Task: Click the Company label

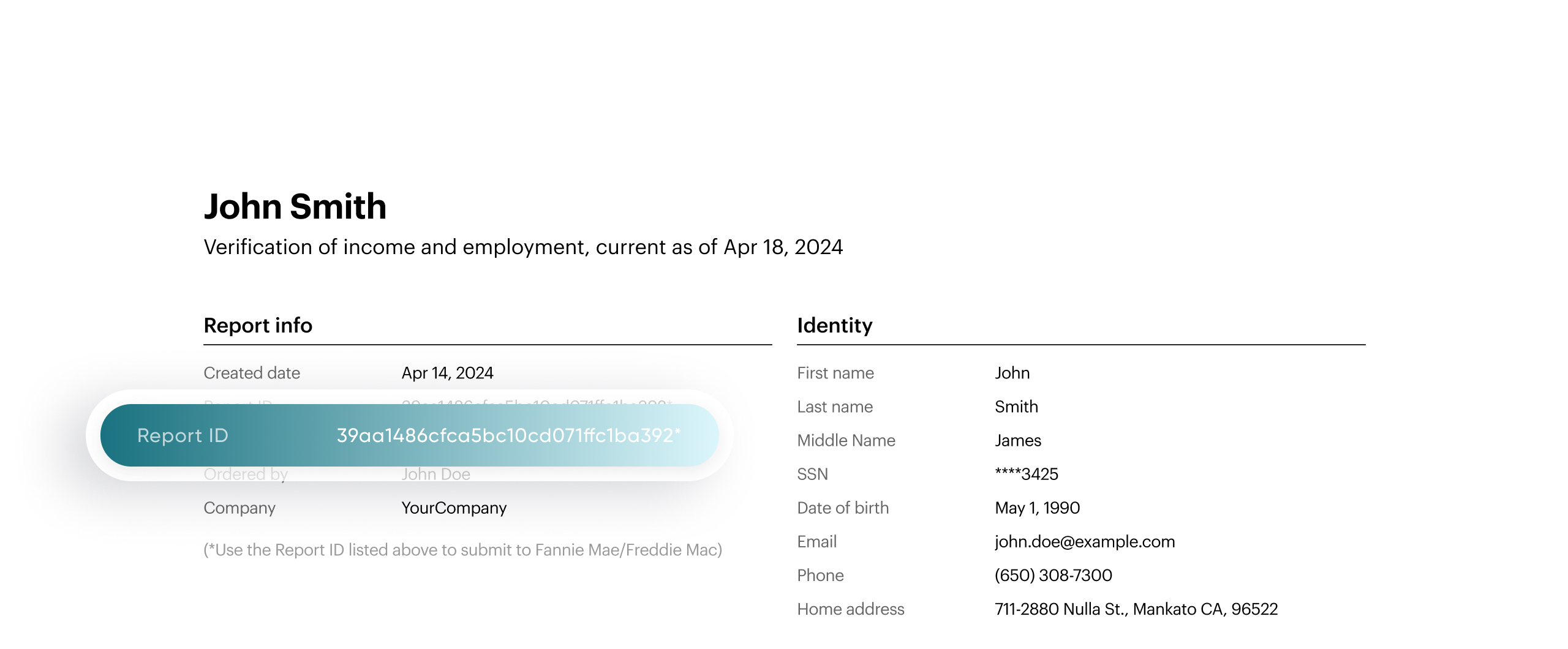Action: pyautogui.click(x=239, y=508)
